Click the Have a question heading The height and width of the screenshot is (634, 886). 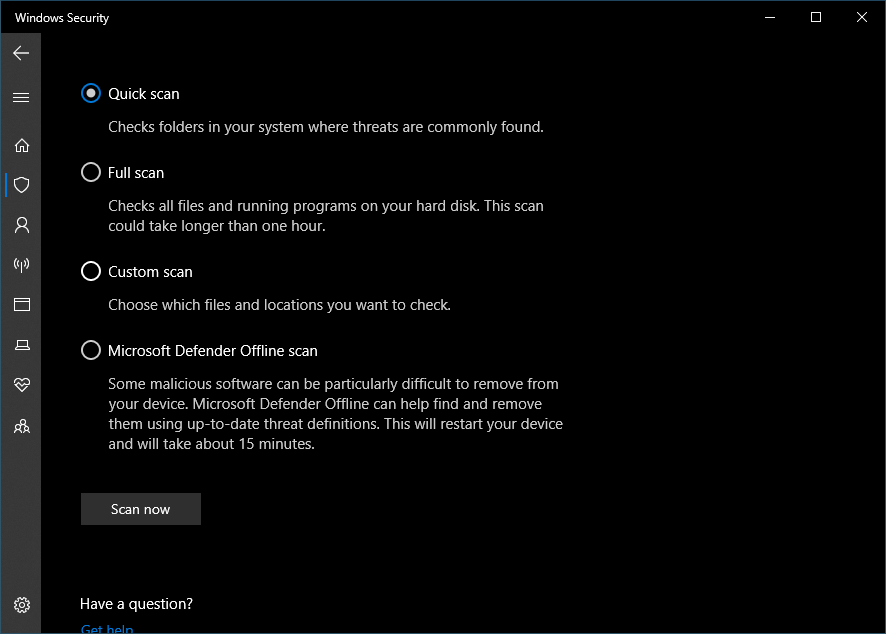click(136, 604)
